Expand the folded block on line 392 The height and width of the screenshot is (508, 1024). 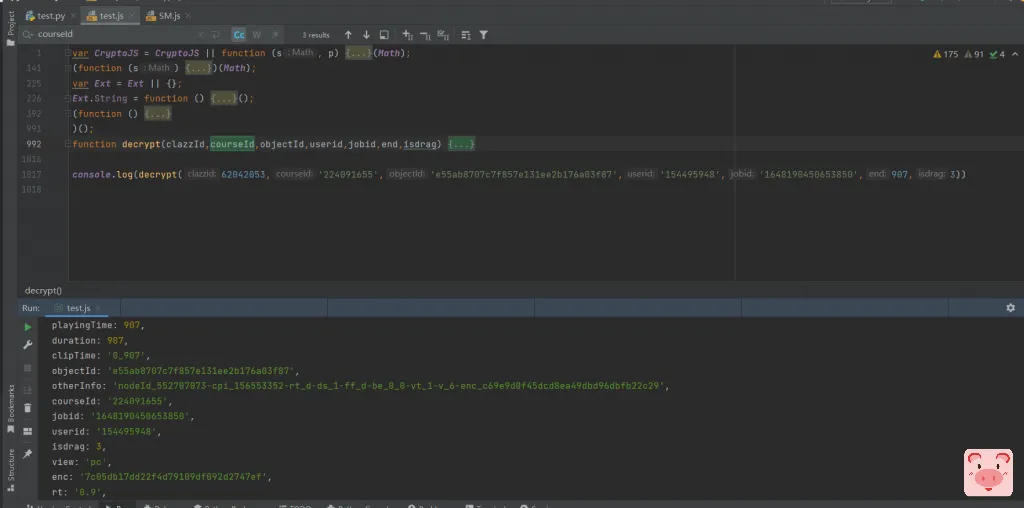click(158, 114)
